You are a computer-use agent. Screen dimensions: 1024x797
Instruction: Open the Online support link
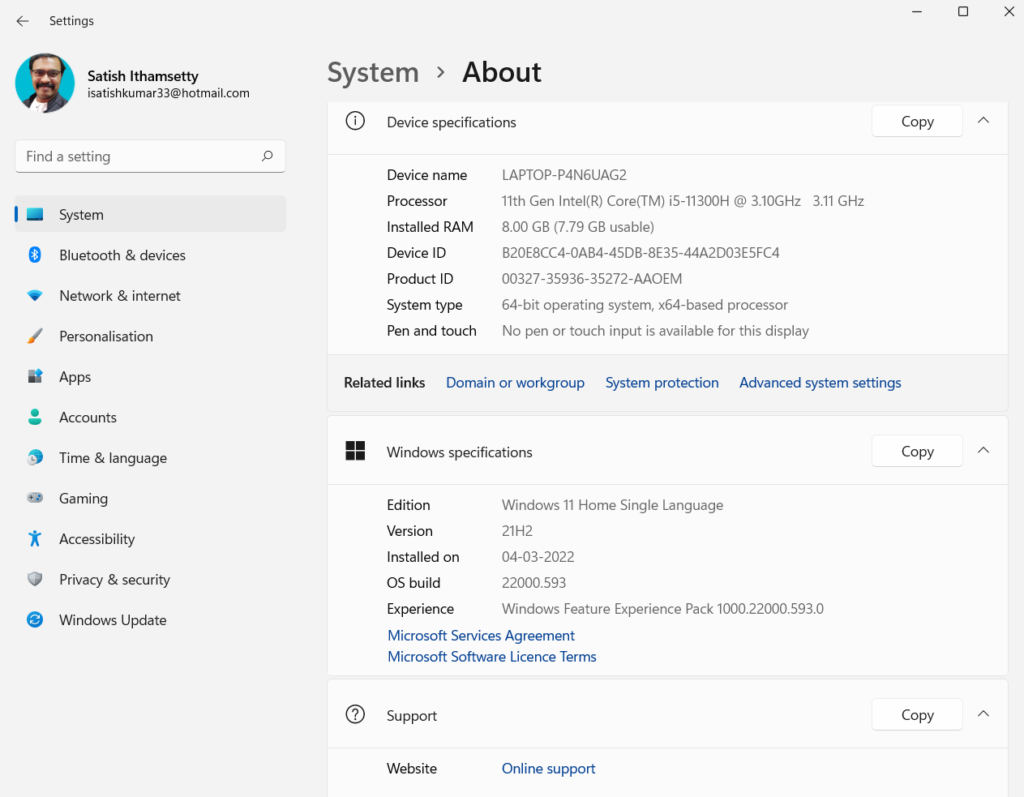click(549, 768)
